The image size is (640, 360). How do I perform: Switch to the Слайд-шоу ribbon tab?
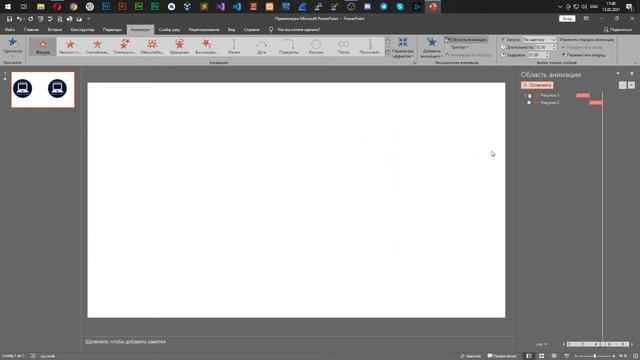[169, 29]
